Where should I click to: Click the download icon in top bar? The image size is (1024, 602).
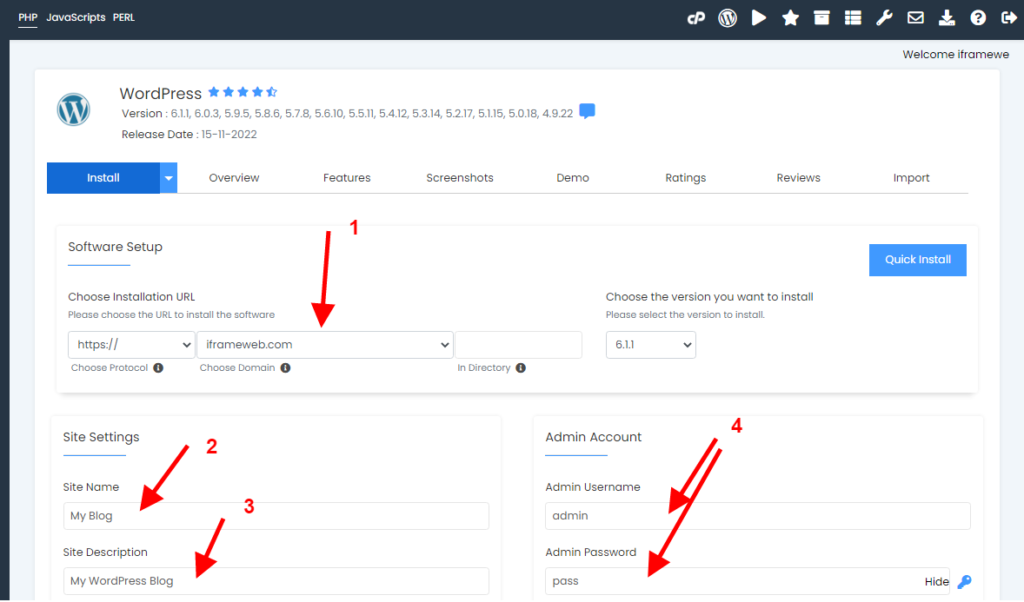(x=947, y=18)
